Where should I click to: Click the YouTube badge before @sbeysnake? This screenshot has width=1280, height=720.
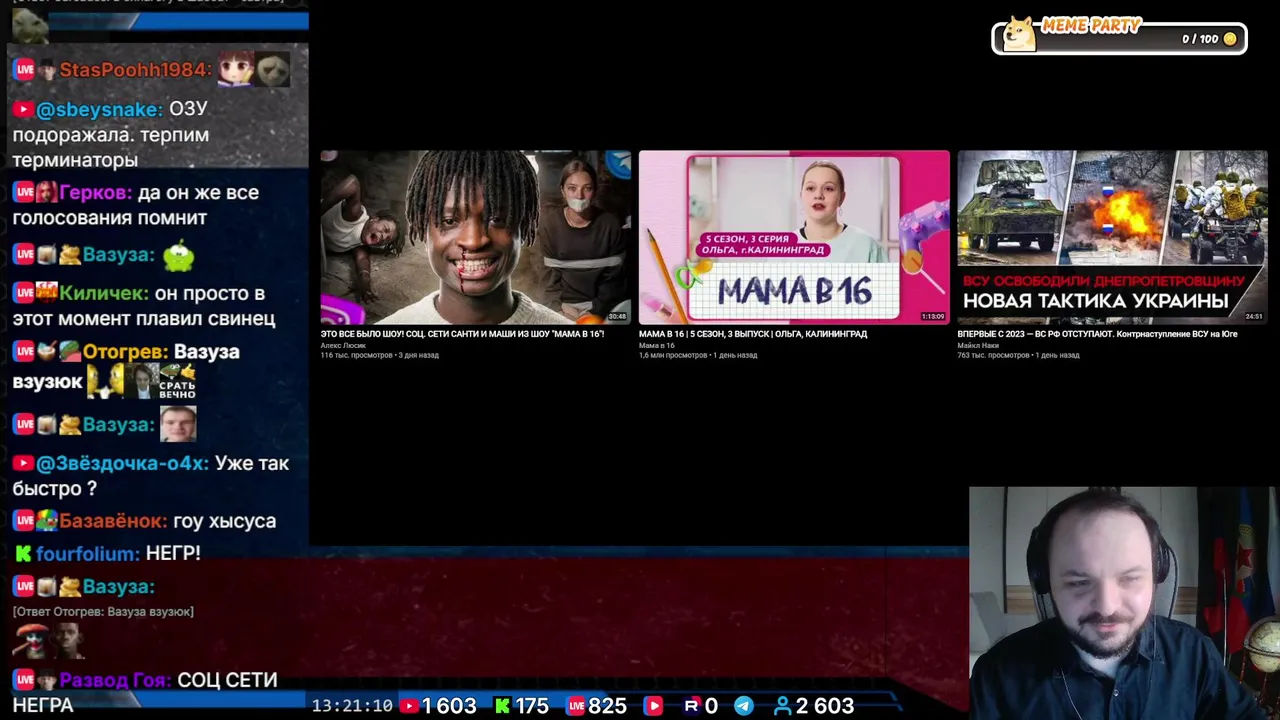coord(23,109)
